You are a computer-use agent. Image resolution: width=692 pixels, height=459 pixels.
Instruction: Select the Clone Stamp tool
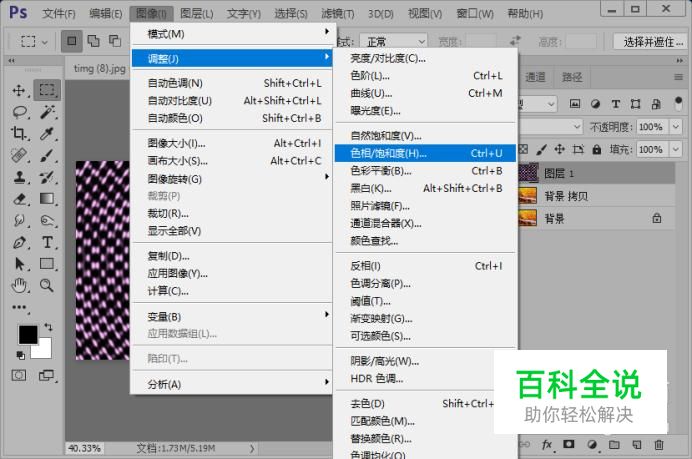pyautogui.click(x=19, y=177)
